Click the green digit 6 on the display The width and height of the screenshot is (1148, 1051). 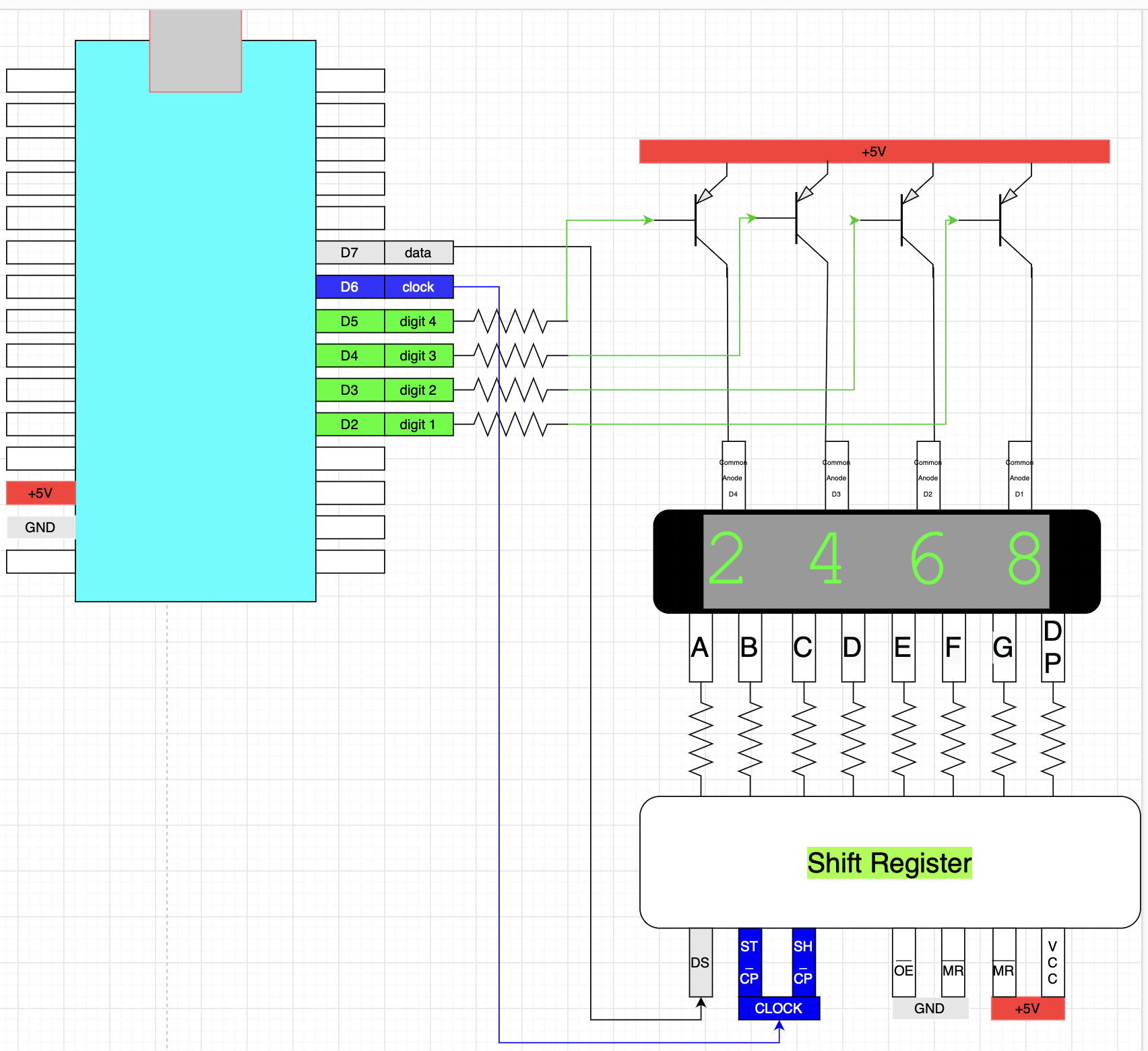927,559
